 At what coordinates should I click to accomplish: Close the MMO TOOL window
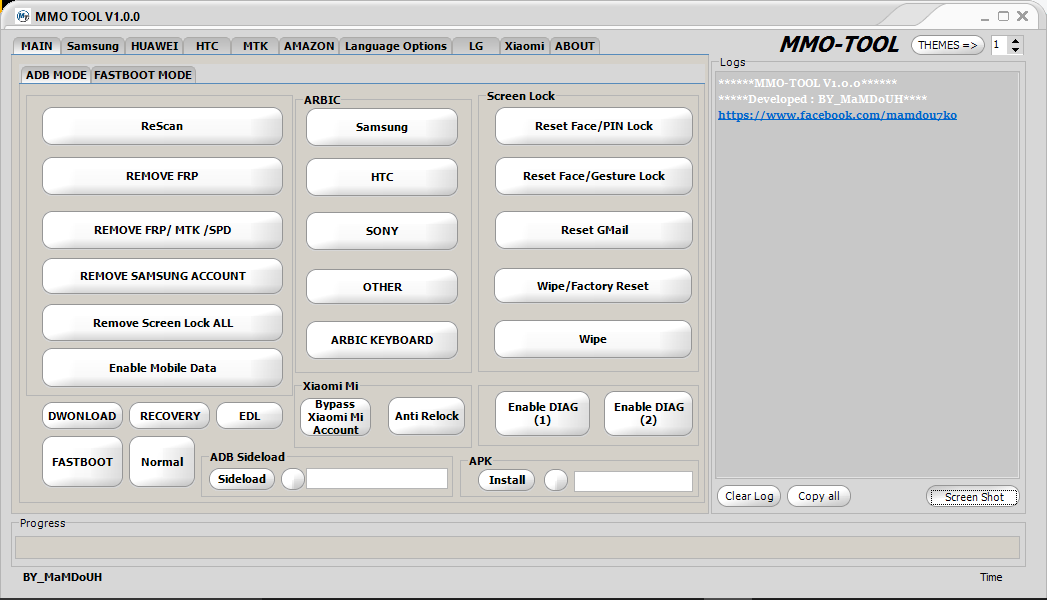(1022, 16)
